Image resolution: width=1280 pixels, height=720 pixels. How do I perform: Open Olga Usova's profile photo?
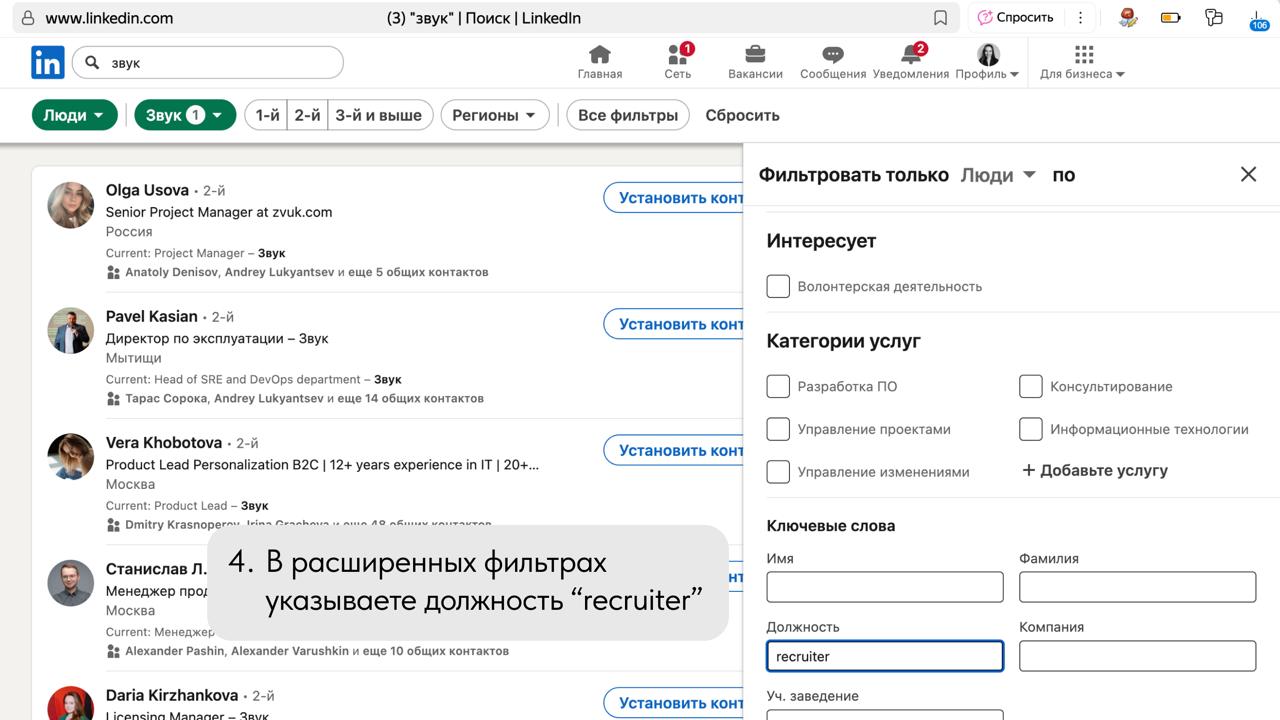[x=71, y=205]
